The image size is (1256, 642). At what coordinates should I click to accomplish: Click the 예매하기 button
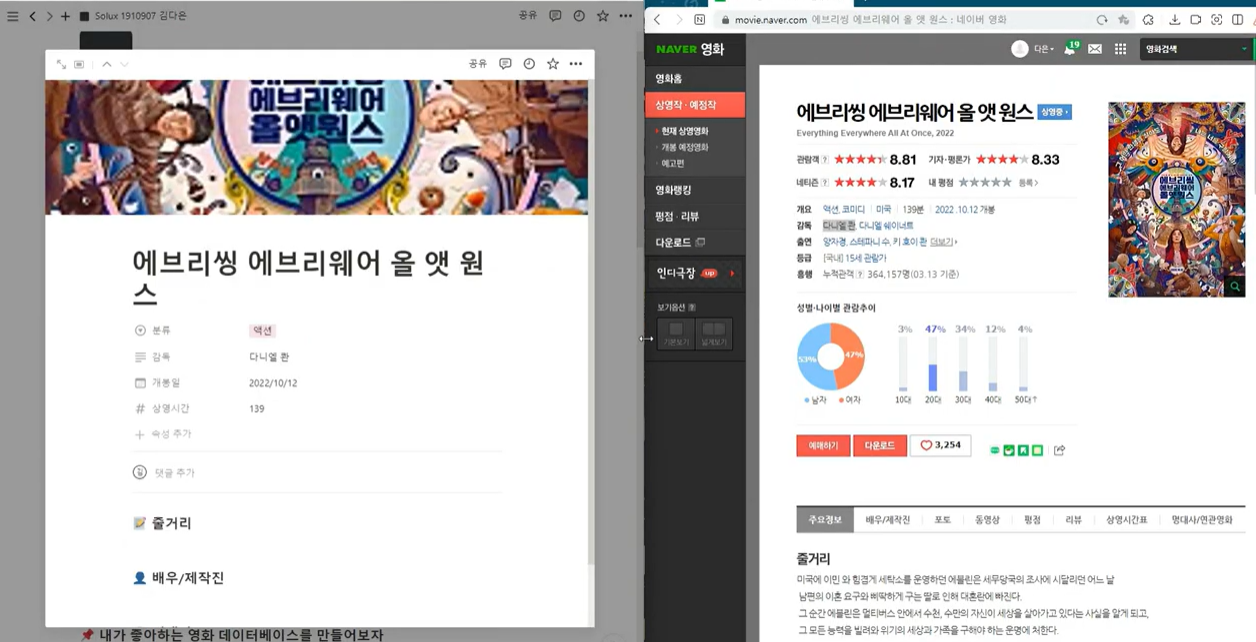coord(823,446)
